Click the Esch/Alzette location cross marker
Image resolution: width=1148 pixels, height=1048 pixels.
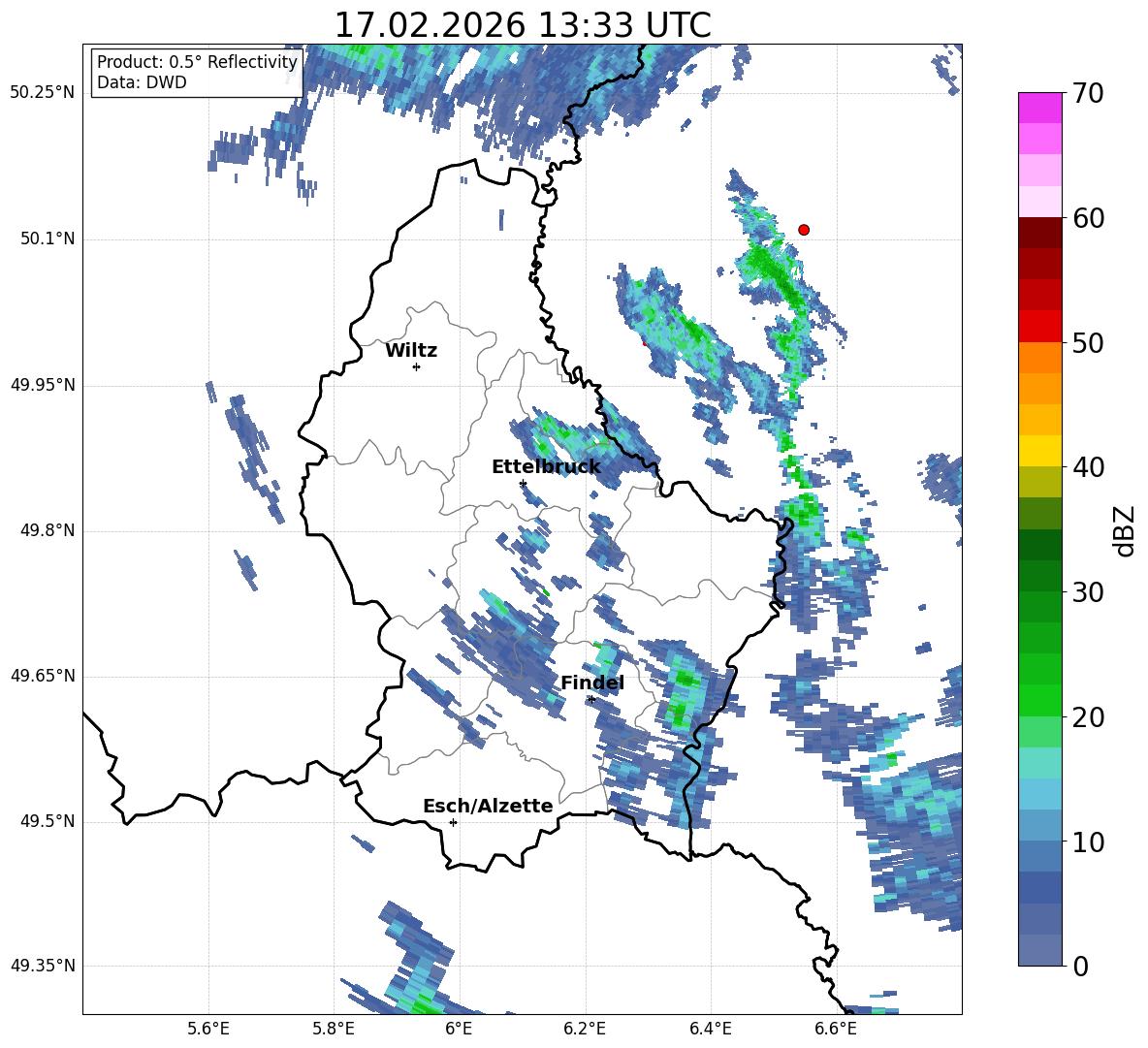click(453, 822)
